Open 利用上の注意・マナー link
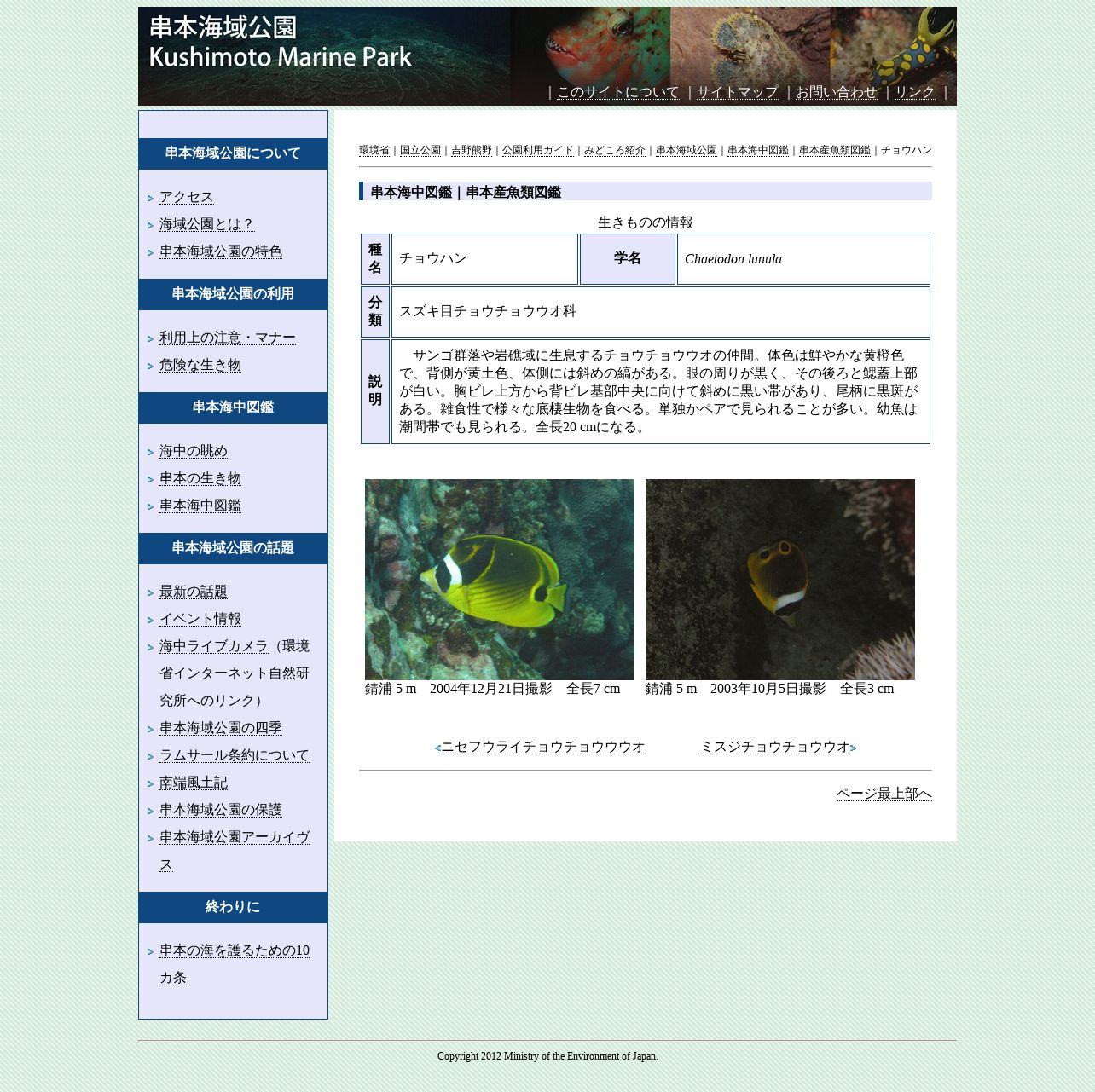Screen dimensions: 1095x1092 228,338
